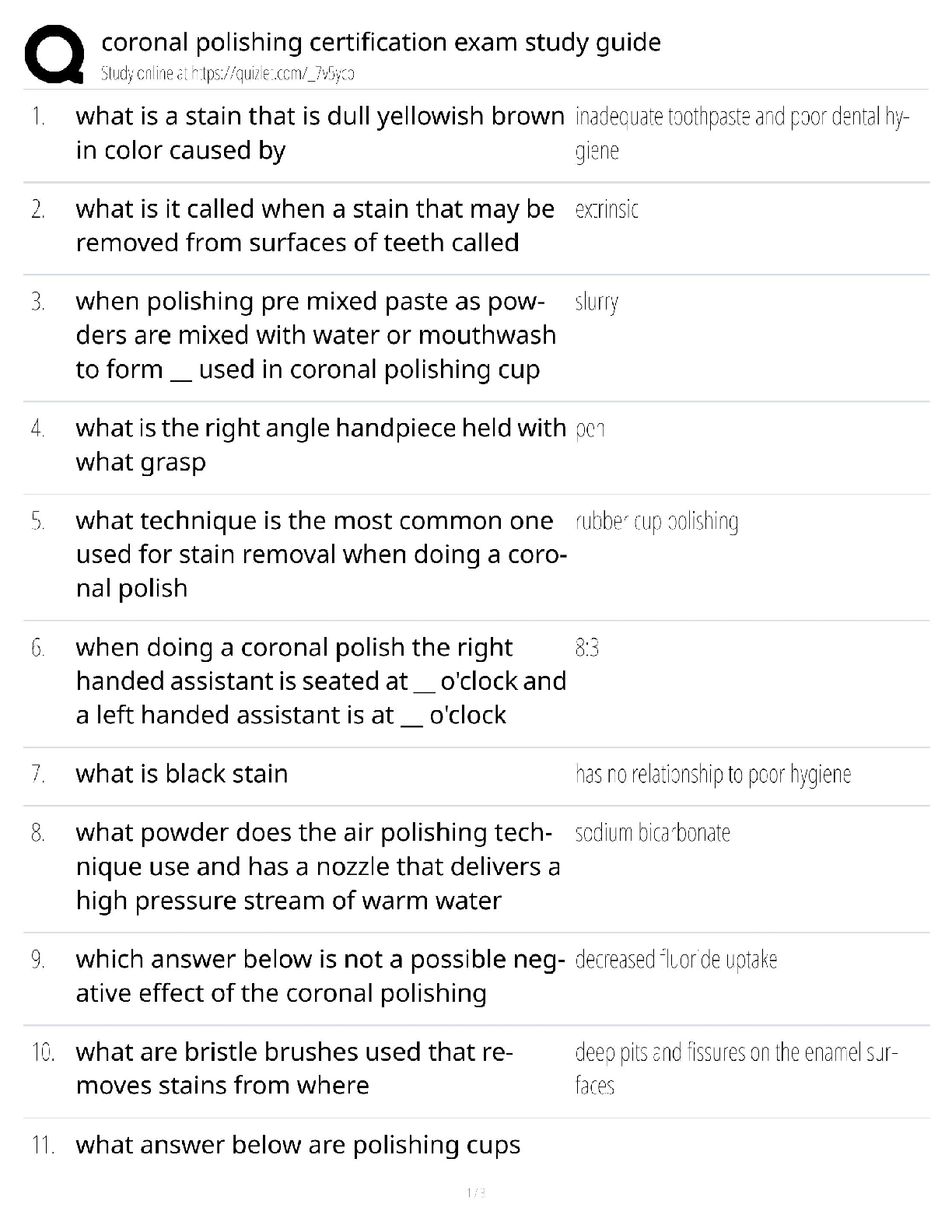This screenshot has width=952, height=1232.
Task: Click the answer 'has no relationship to poor hygiene'
Action: click(713, 775)
